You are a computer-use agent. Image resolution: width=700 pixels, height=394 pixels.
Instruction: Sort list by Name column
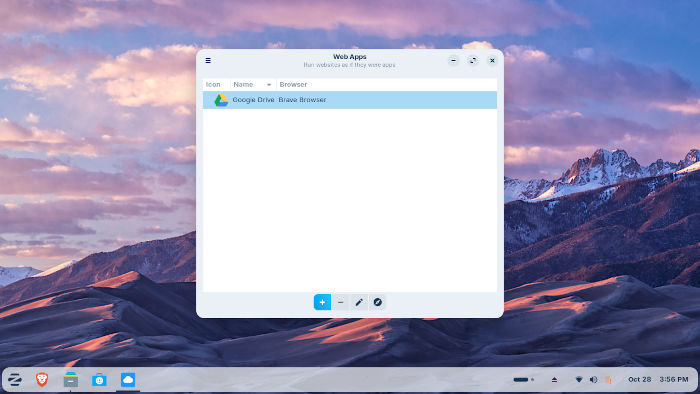coord(252,84)
